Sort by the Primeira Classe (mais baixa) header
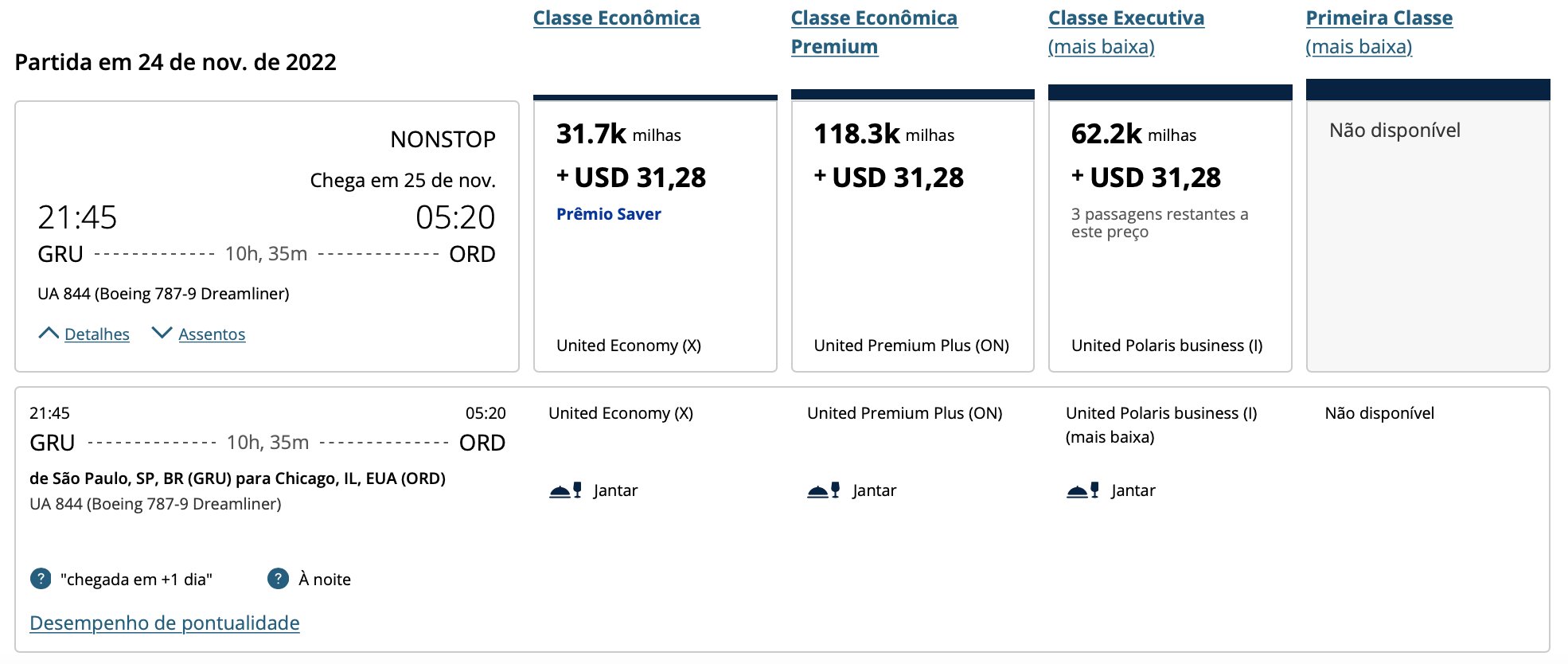This screenshot has height=664, width=1568. click(x=1379, y=32)
